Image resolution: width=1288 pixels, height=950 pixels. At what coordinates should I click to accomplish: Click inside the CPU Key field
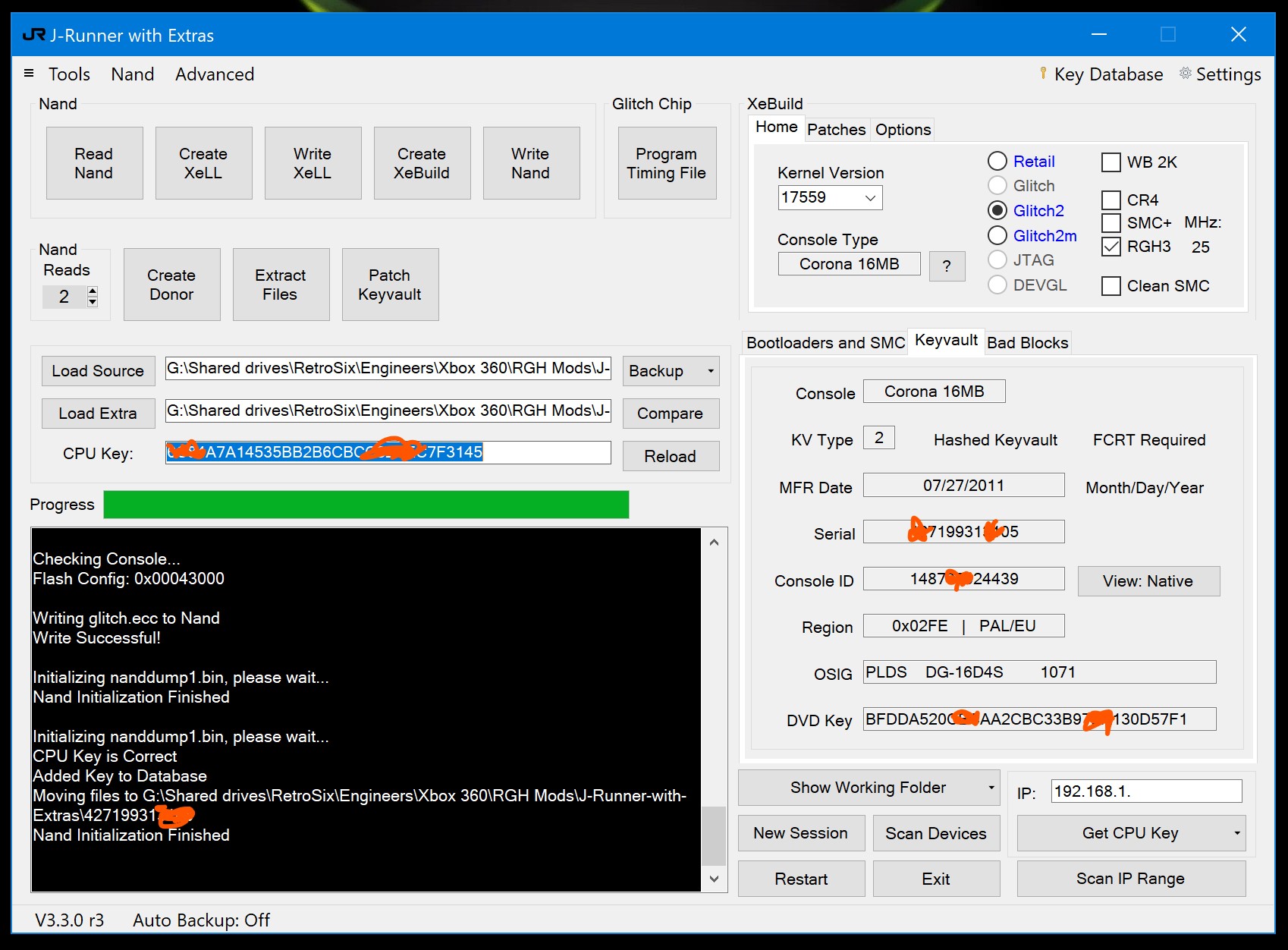click(387, 452)
